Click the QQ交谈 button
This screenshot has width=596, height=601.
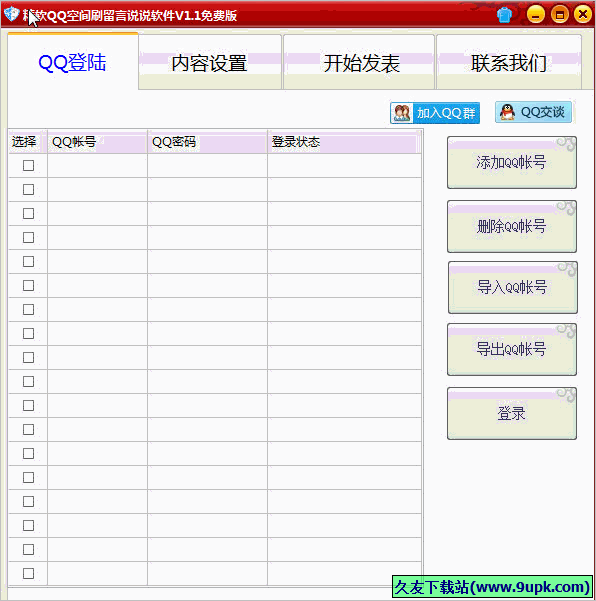533,112
